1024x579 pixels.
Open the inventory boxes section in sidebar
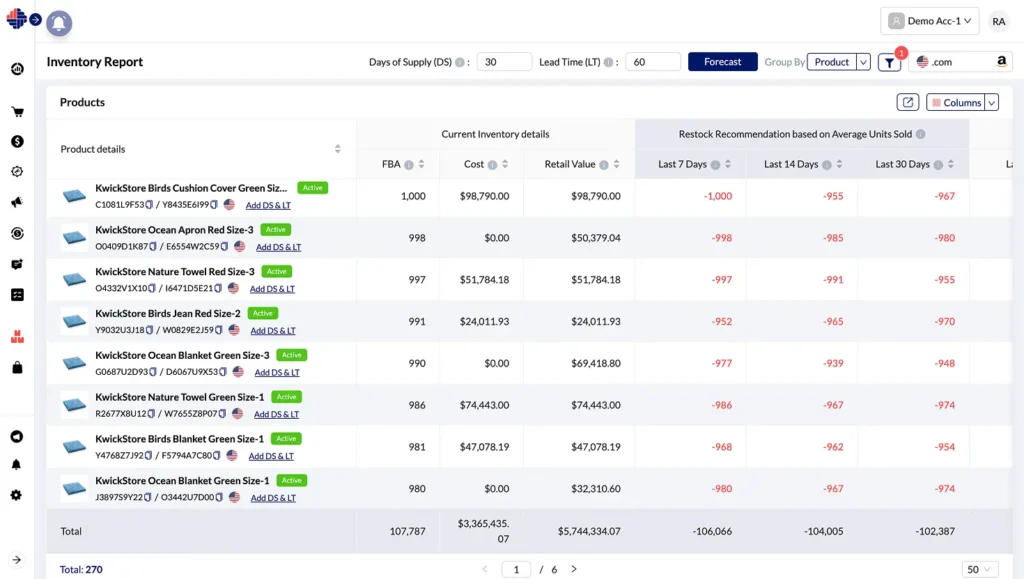pos(18,337)
